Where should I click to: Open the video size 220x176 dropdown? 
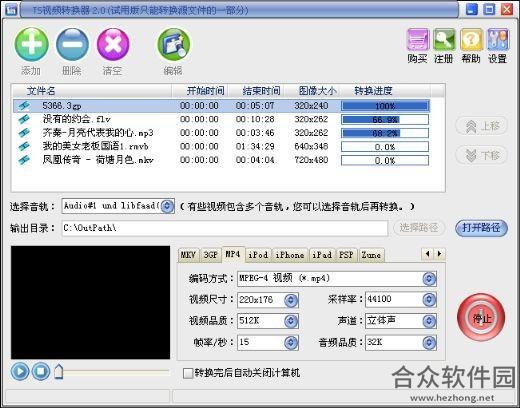[291, 300]
